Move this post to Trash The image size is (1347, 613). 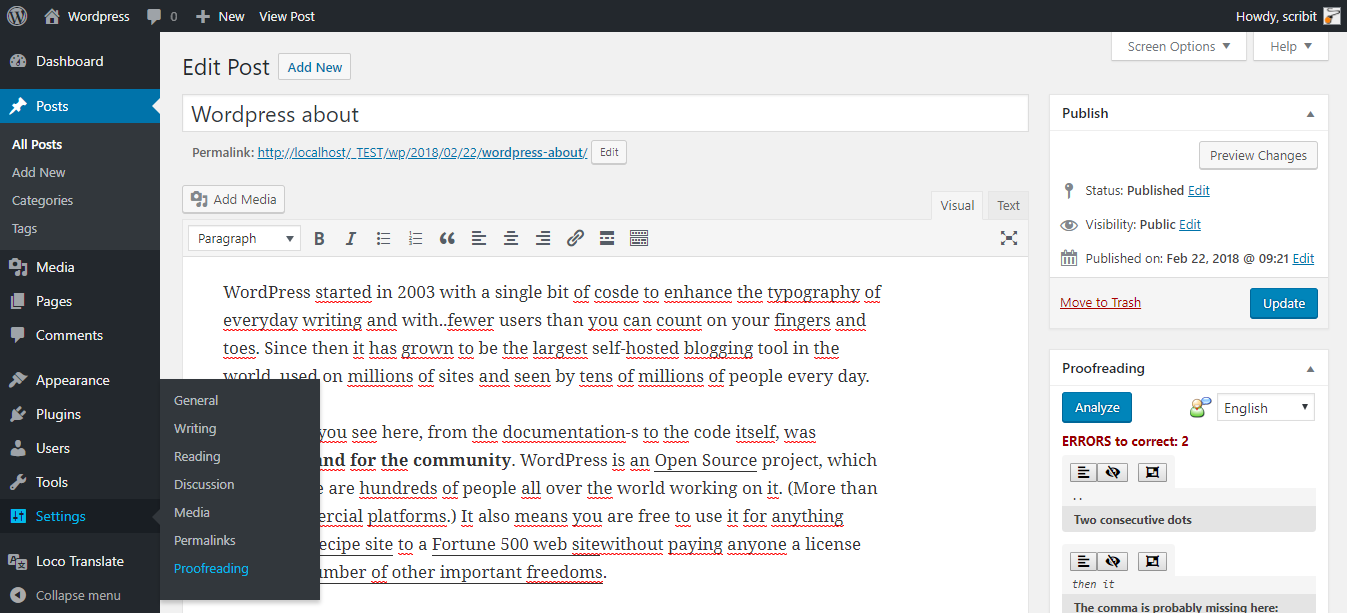click(1100, 302)
